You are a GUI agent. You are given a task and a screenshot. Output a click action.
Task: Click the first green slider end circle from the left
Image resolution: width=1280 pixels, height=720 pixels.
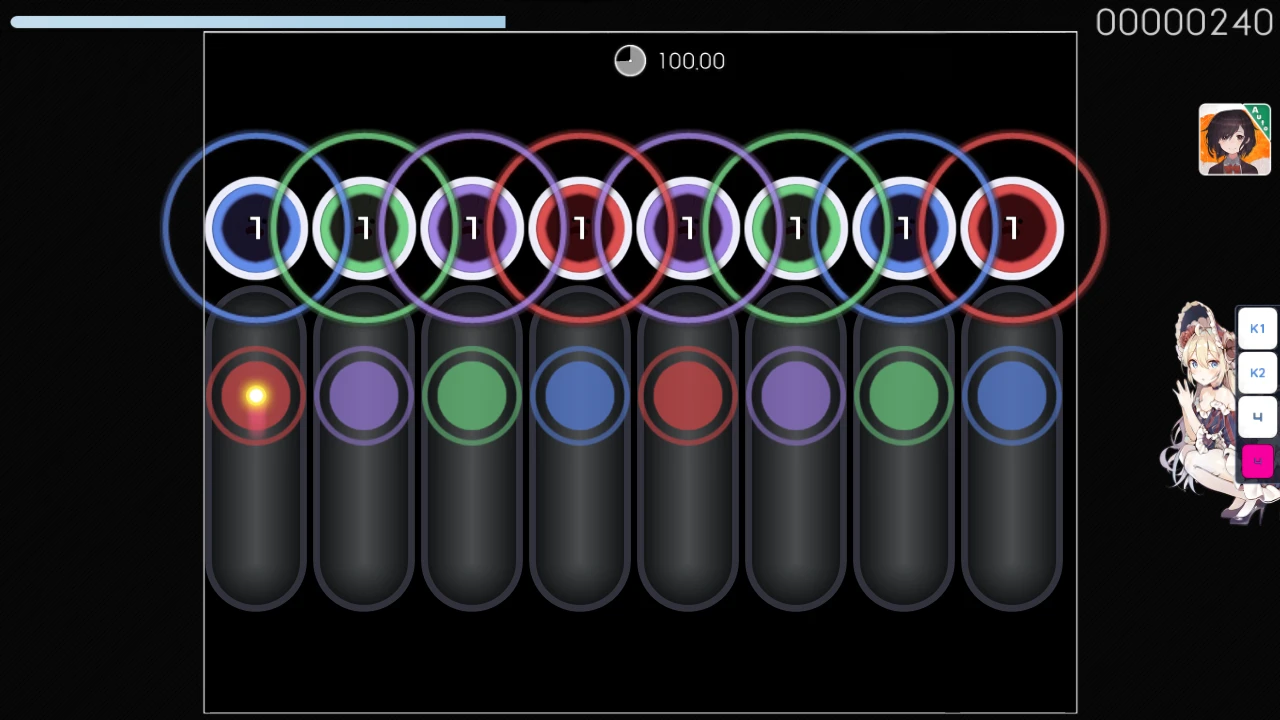(472, 396)
